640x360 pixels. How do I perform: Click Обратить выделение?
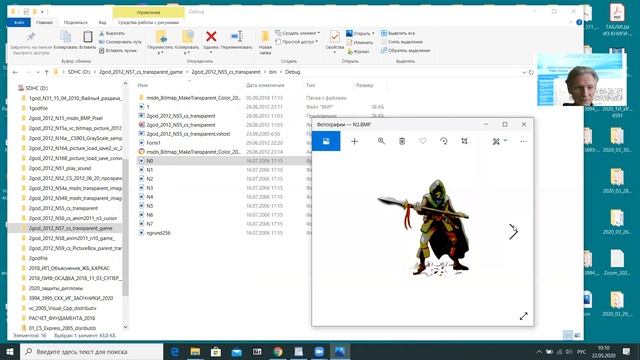tap(406, 51)
